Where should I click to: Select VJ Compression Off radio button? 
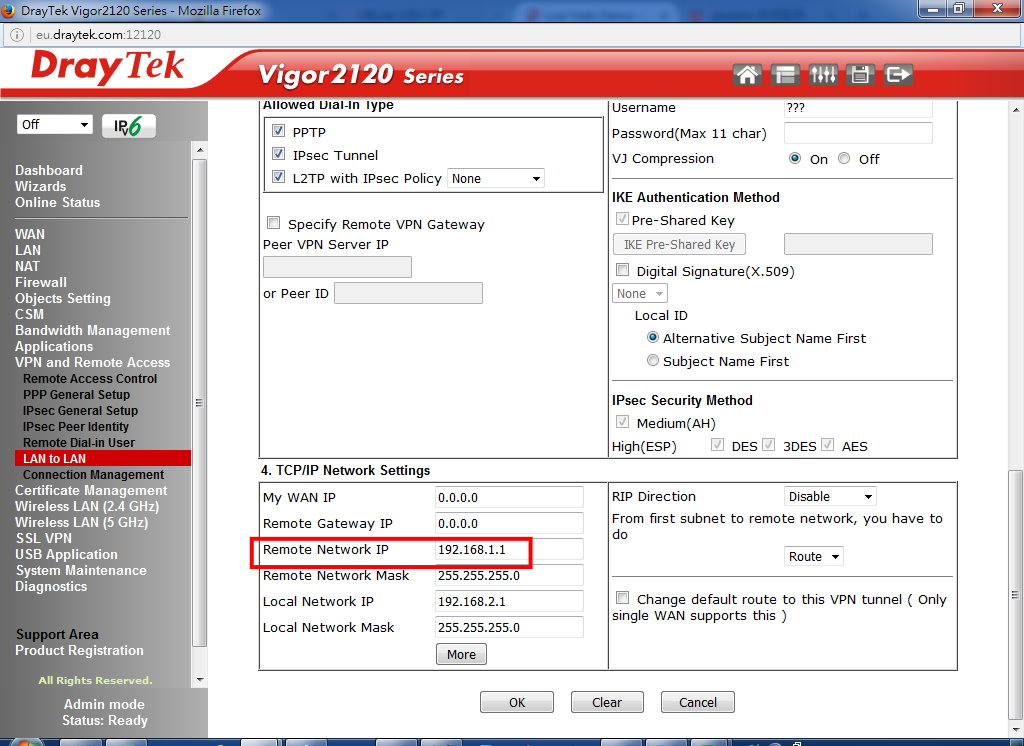[844, 159]
